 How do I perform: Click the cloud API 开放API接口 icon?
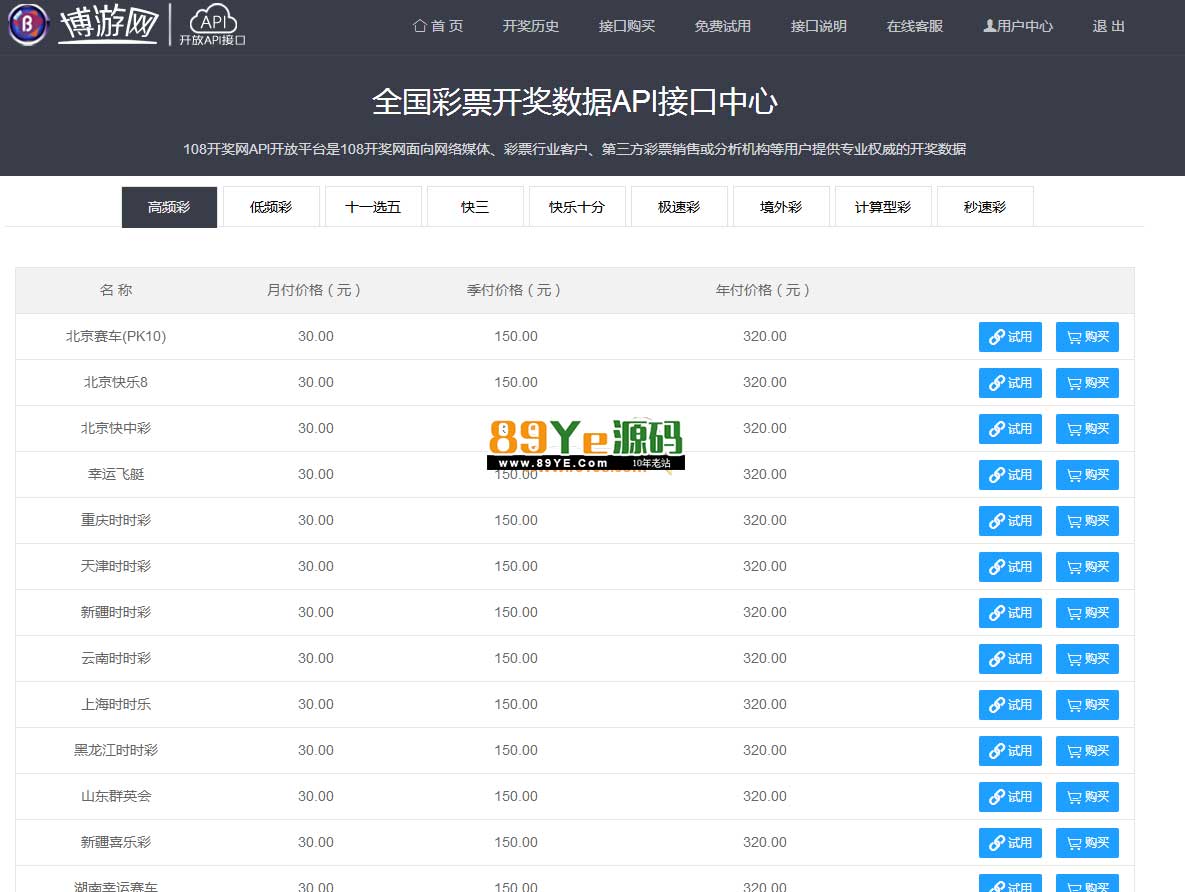tap(212, 26)
